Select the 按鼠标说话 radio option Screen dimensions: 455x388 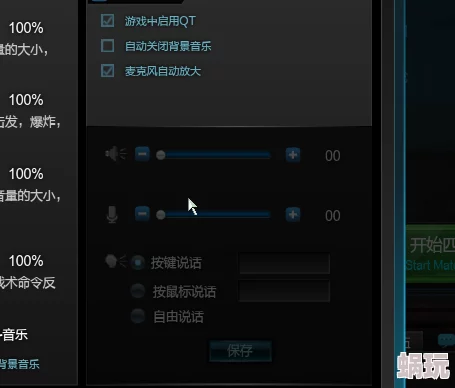click(138, 291)
